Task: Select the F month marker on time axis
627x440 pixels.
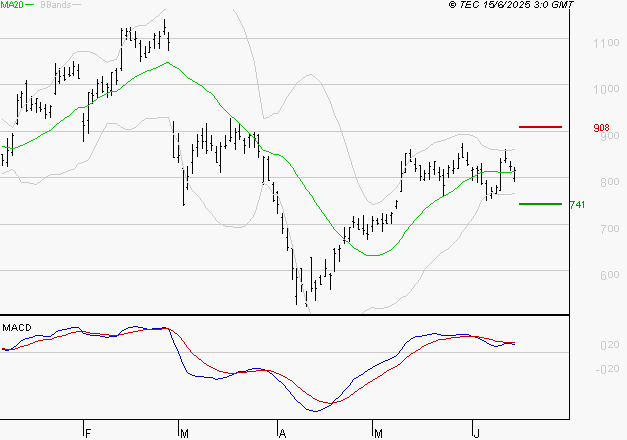Action: (x=88, y=434)
